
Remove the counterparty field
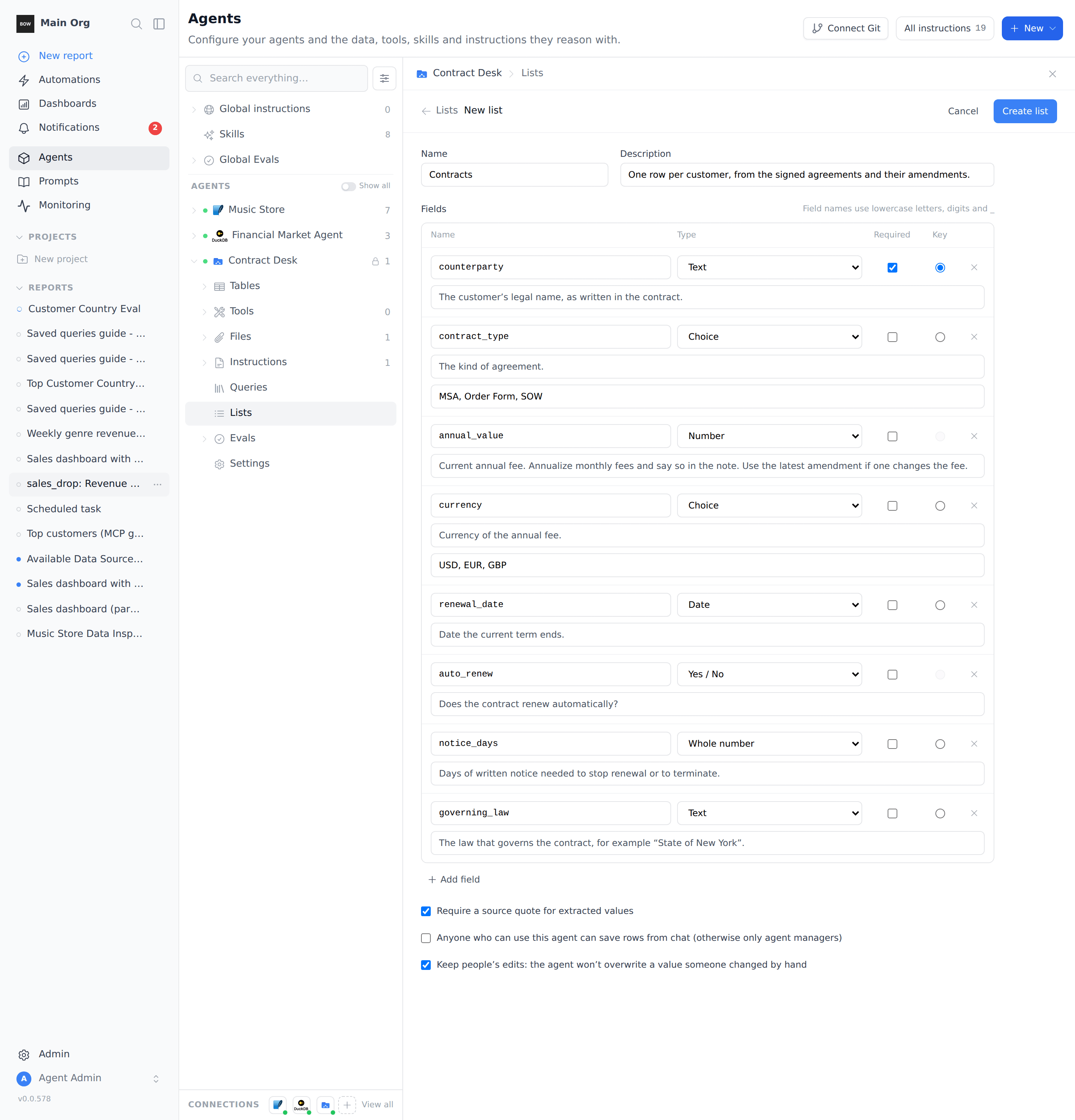[x=974, y=267]
